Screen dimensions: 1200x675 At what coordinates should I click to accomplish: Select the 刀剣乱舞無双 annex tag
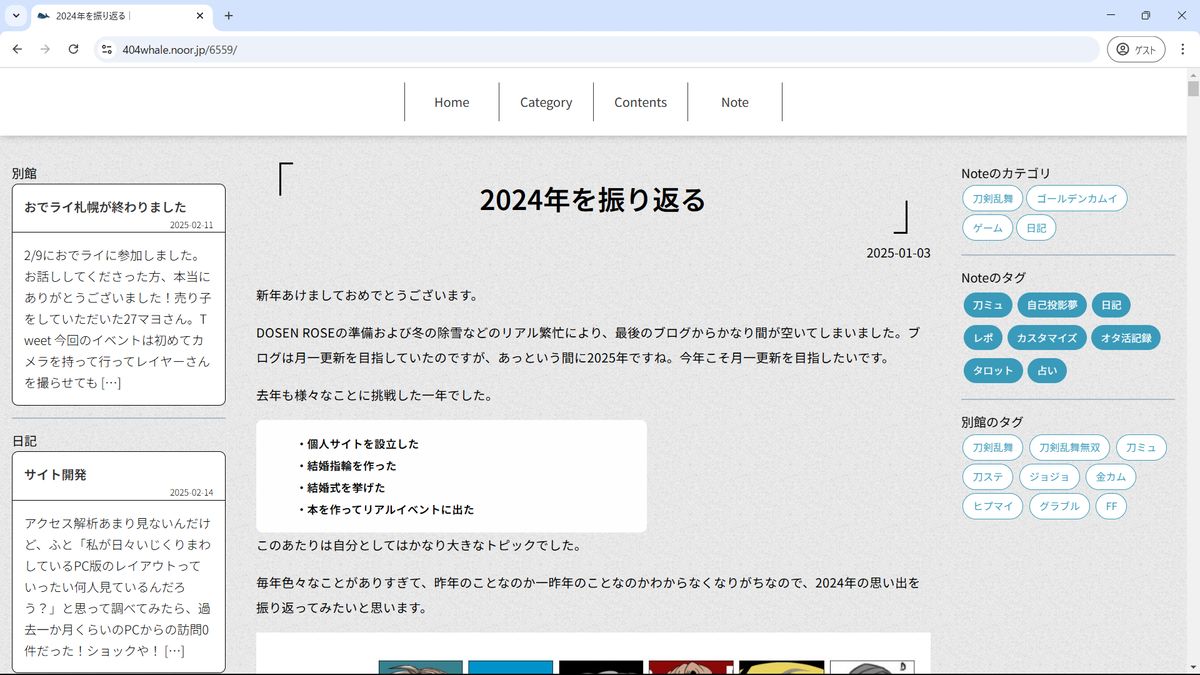[x=1069, y=447]
